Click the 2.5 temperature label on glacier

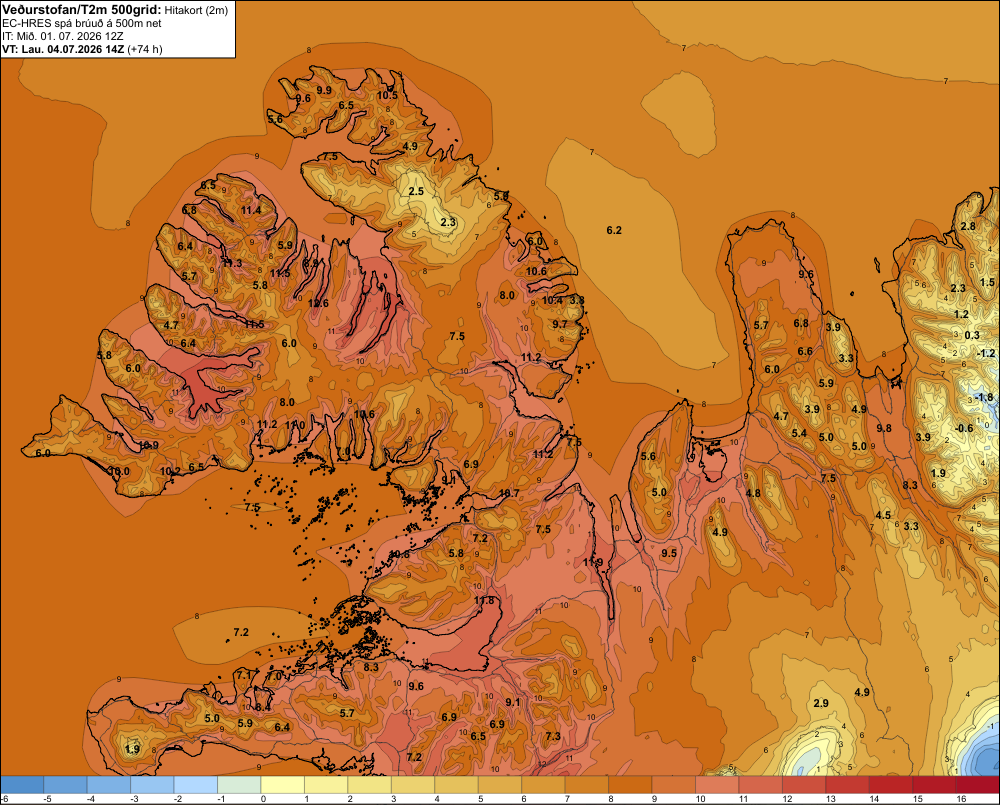tap(416, 191)
